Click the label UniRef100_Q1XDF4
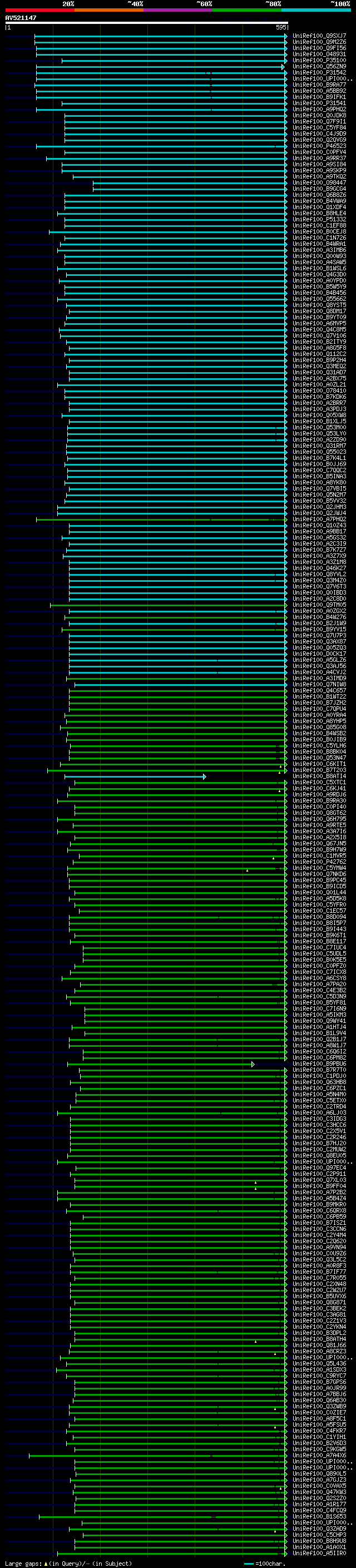Image resolution: width=356 pixels, height=1568 pixels. [319, 207]
